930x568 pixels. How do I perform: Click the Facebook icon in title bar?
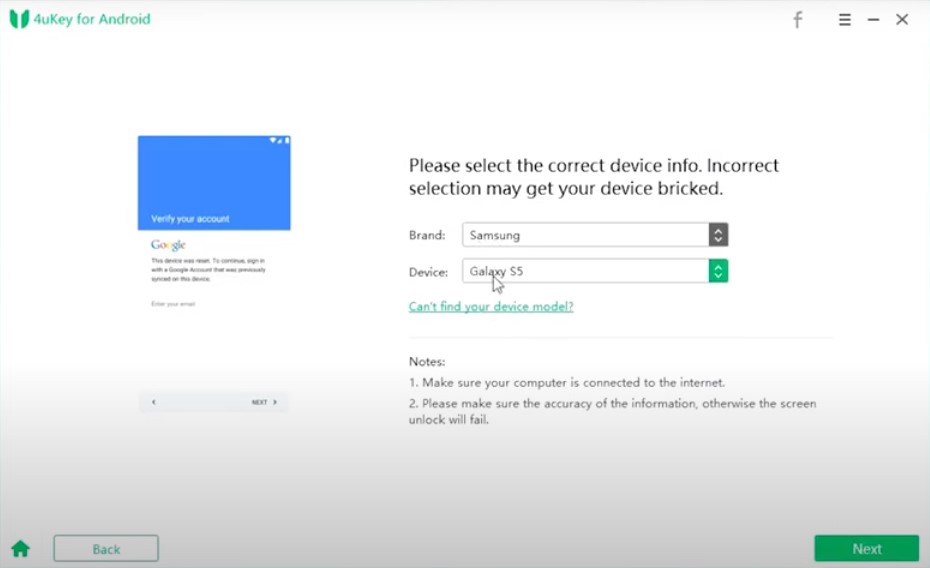pyautogui.click(x=798, y=20)
